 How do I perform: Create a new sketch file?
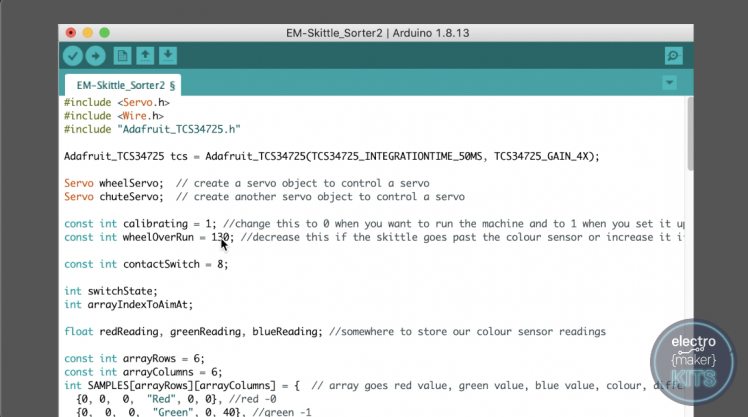[x=122, y=56]
